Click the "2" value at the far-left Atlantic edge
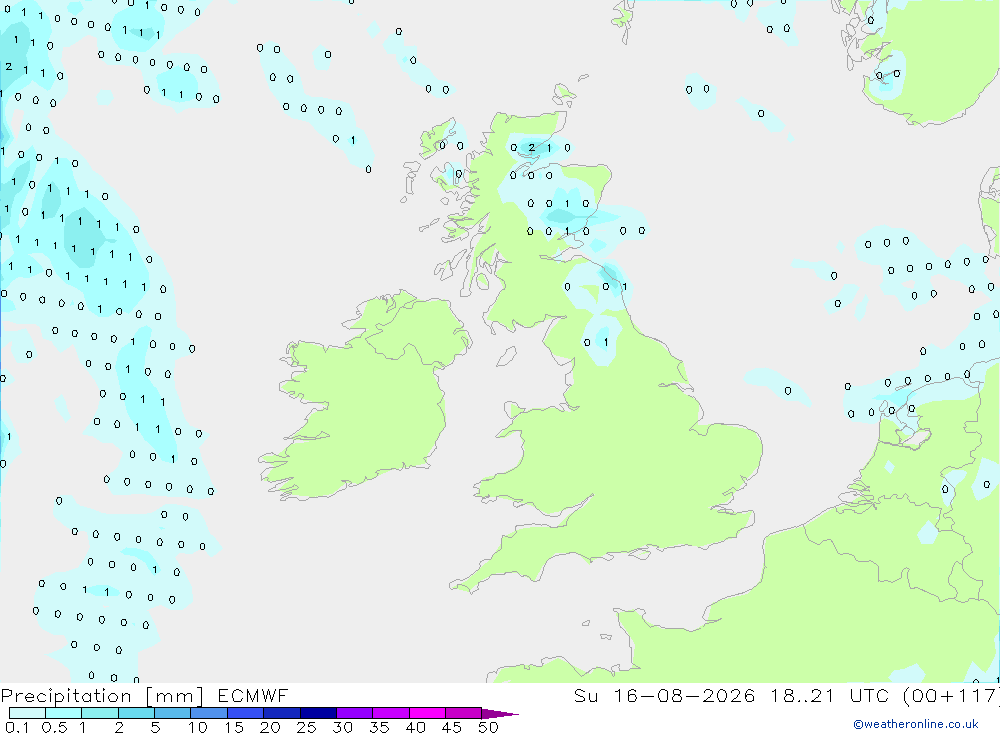The width and height of the screenshot is (1000, 733). click(x=8, y=66)
